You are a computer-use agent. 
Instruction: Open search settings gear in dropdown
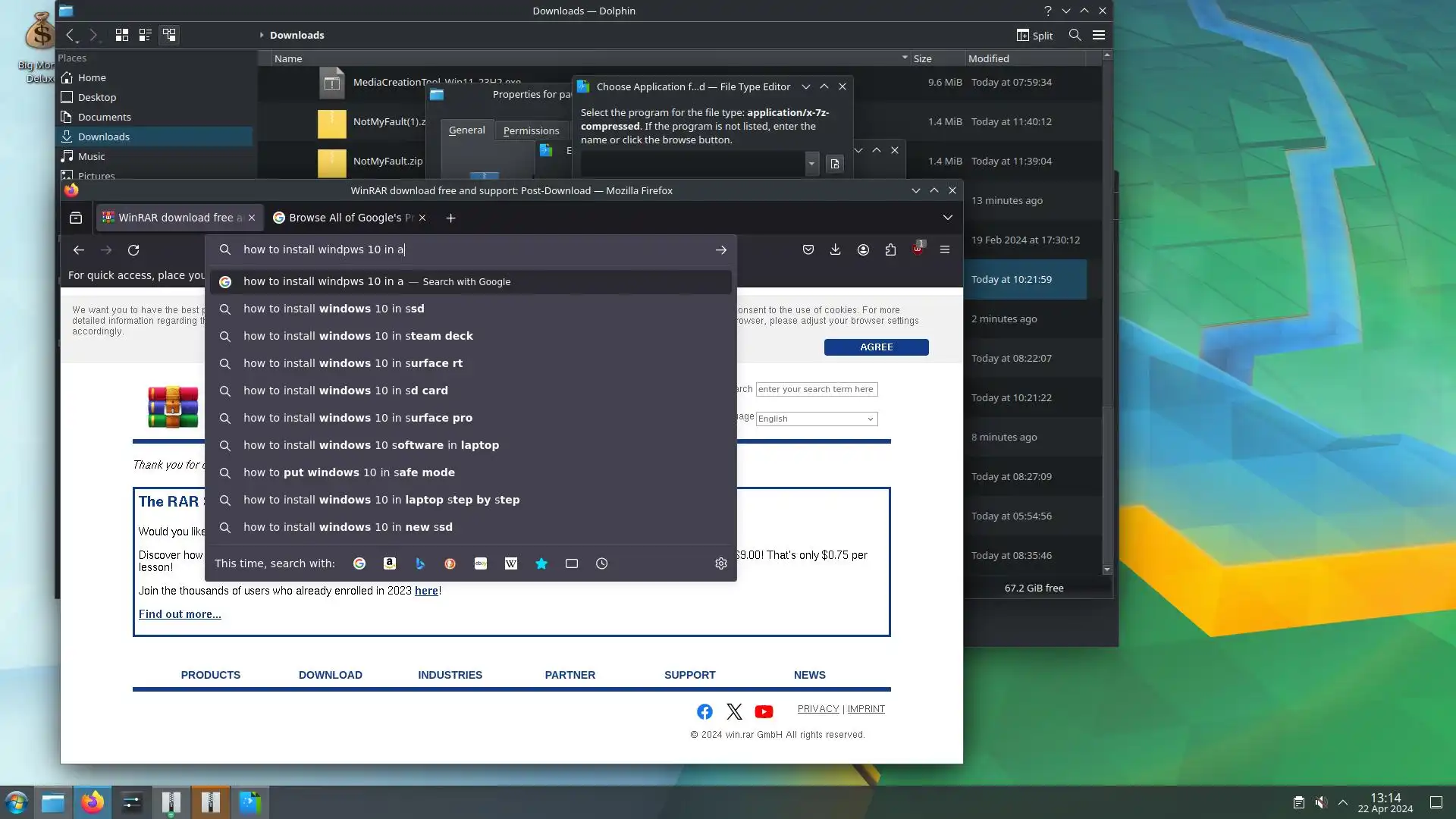pyautogui.click(x=721, y=563)
